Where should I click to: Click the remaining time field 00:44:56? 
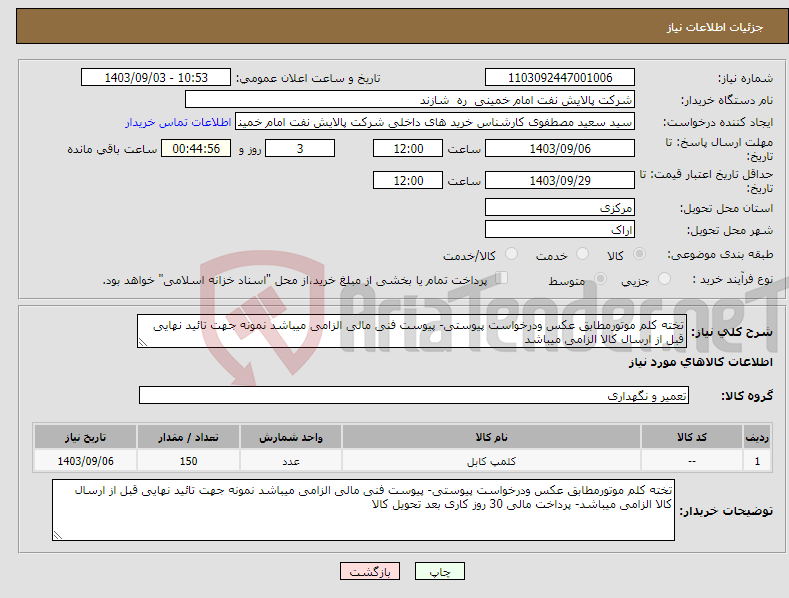[x=196, y=148]
